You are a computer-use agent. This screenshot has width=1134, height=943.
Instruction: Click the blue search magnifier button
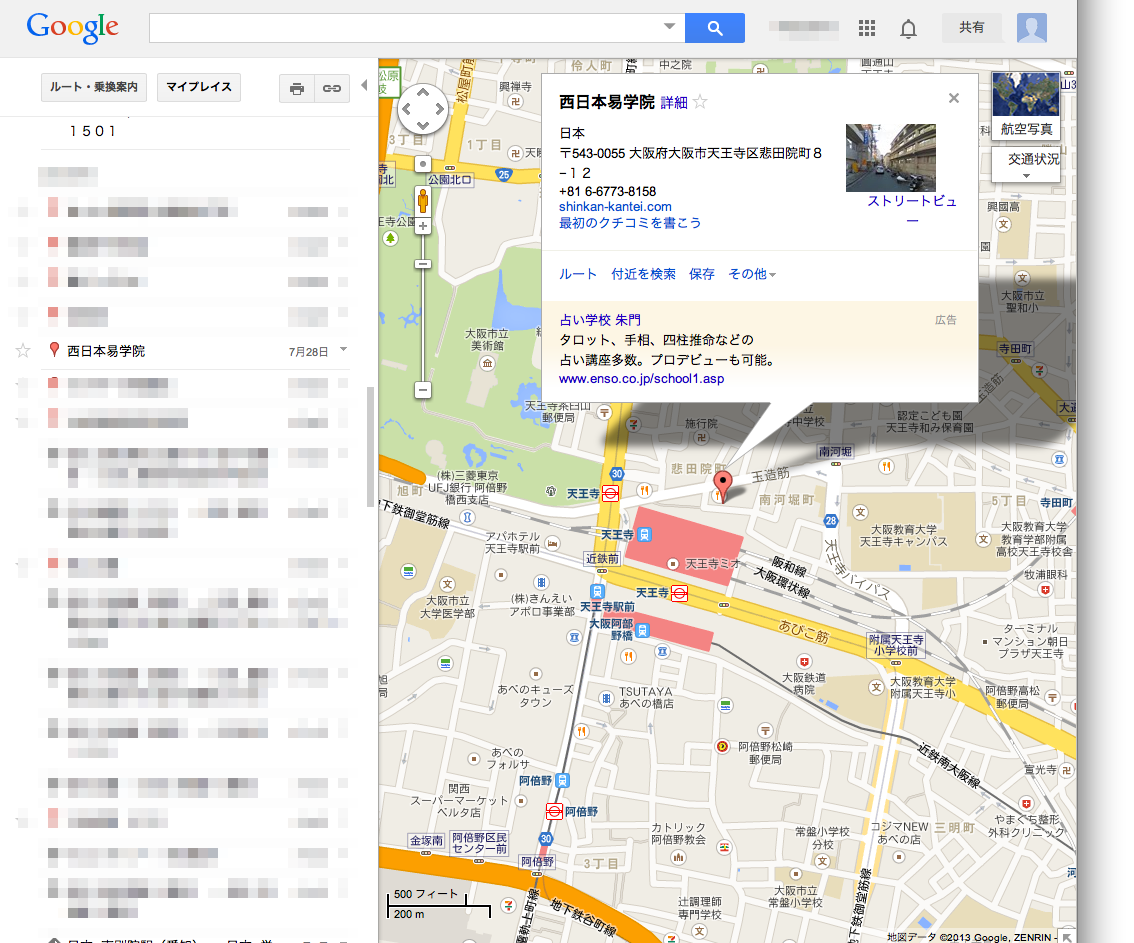click(715, 28)
